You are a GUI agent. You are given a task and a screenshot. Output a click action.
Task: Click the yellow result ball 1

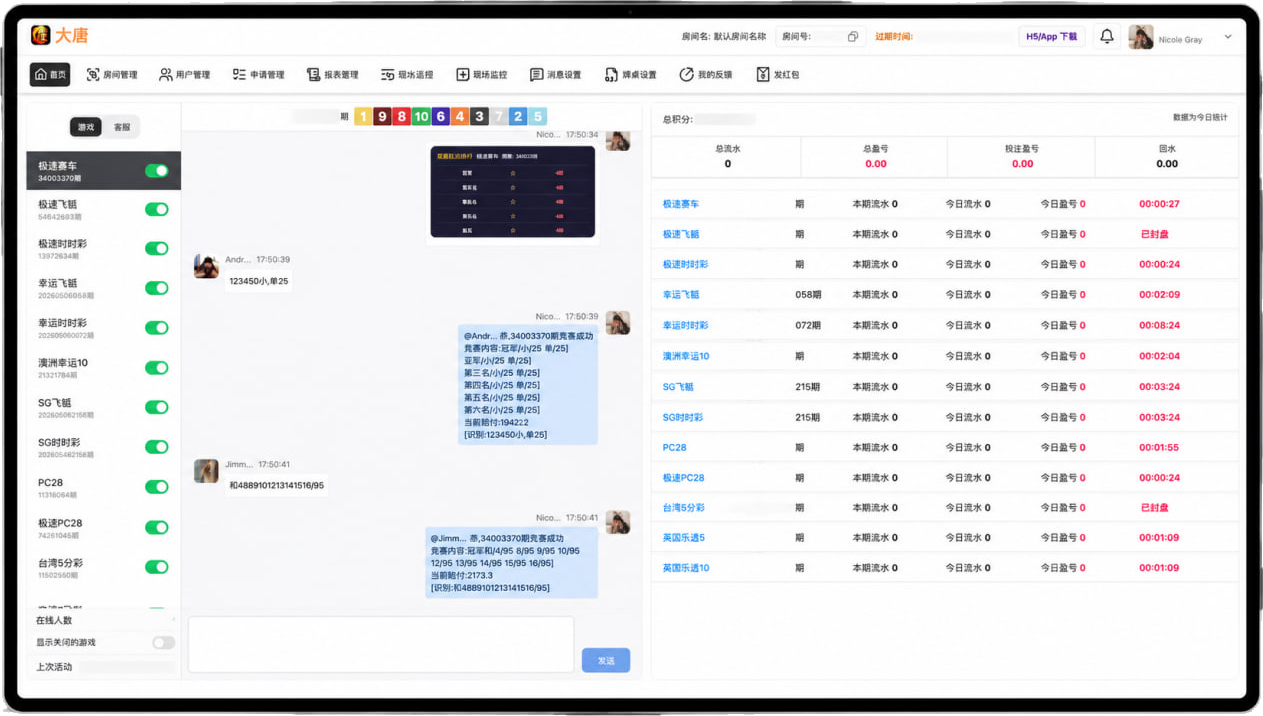[x=363, y=117]
